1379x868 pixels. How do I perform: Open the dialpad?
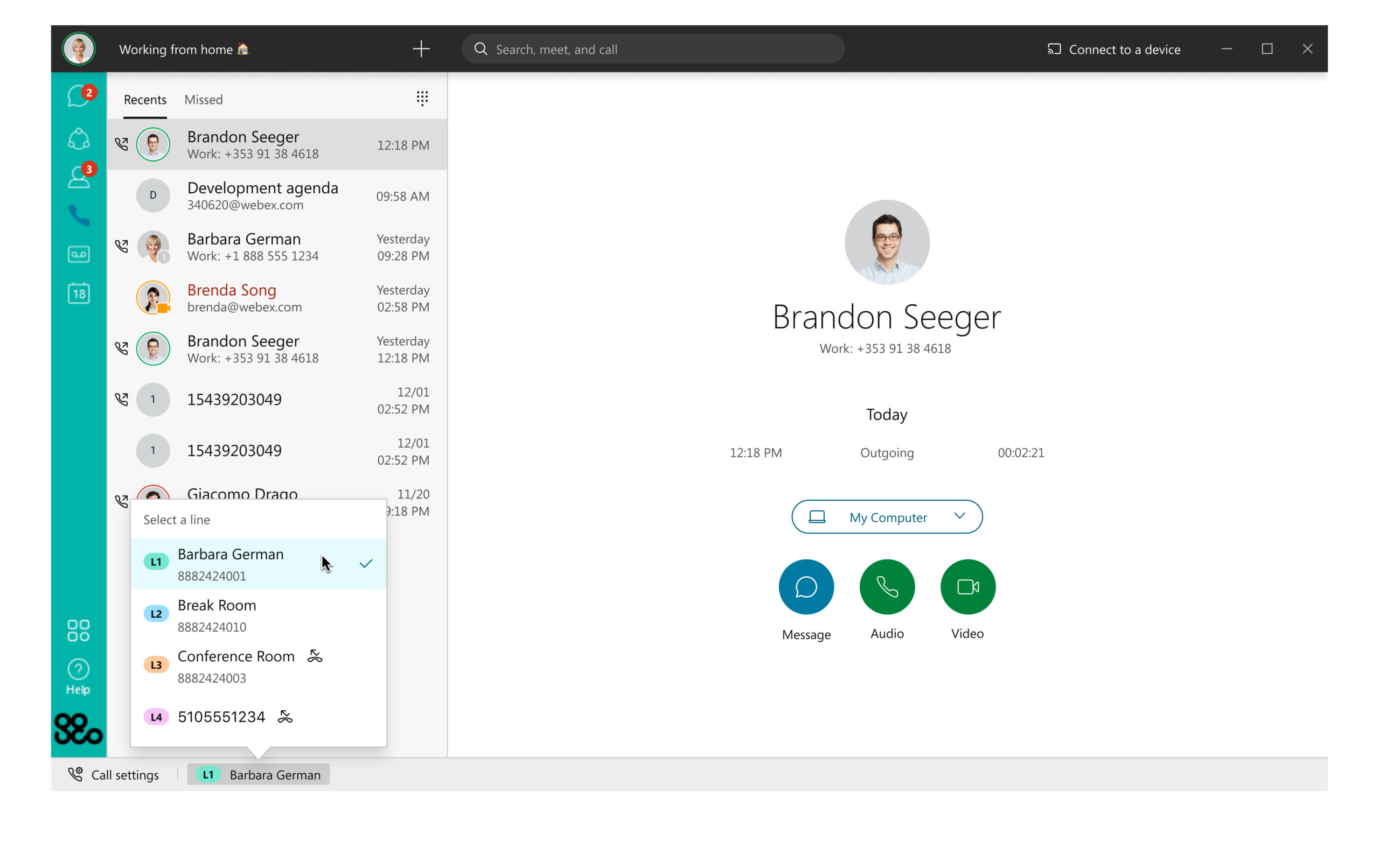422,99
